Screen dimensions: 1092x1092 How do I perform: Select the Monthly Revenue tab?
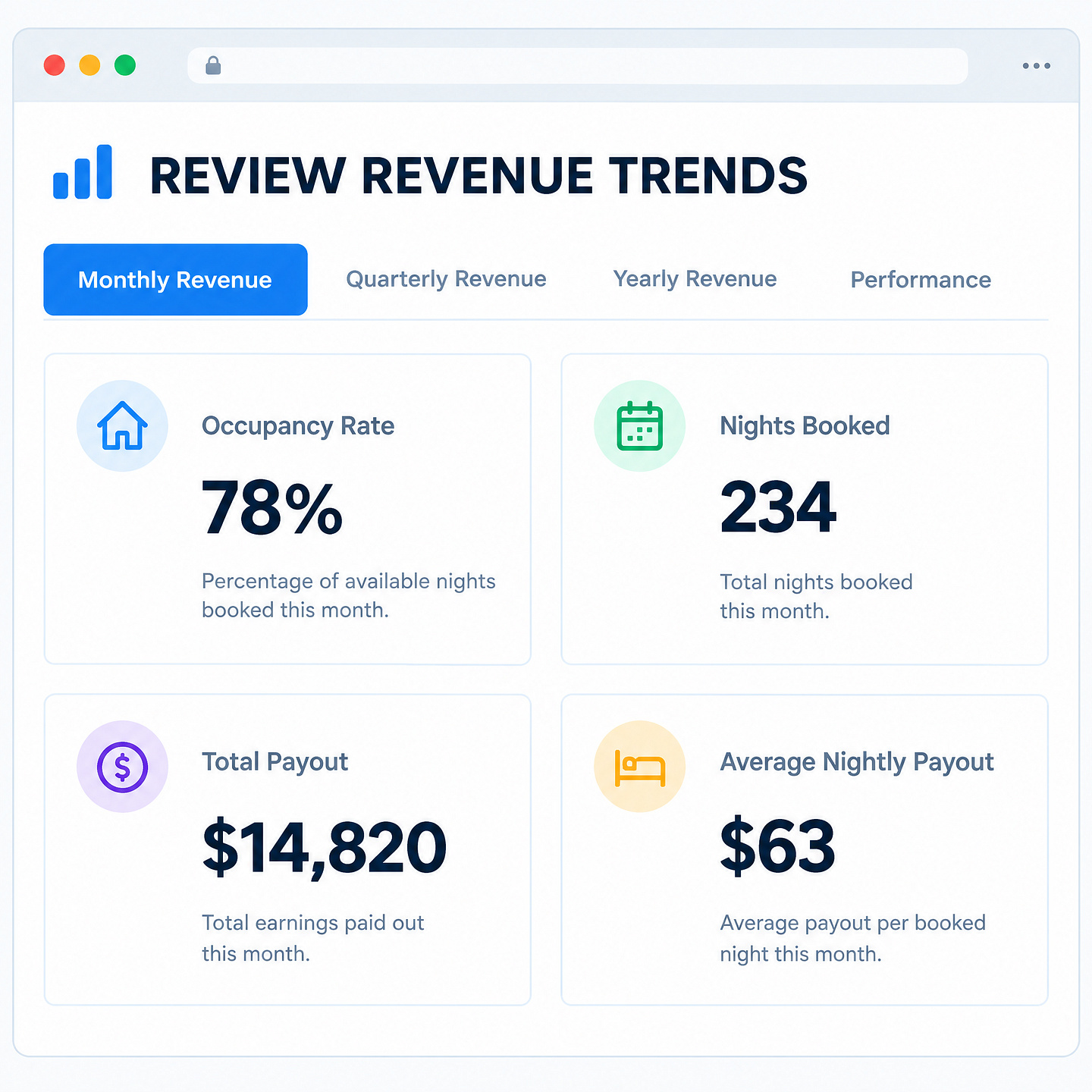(x=175, y=279)
